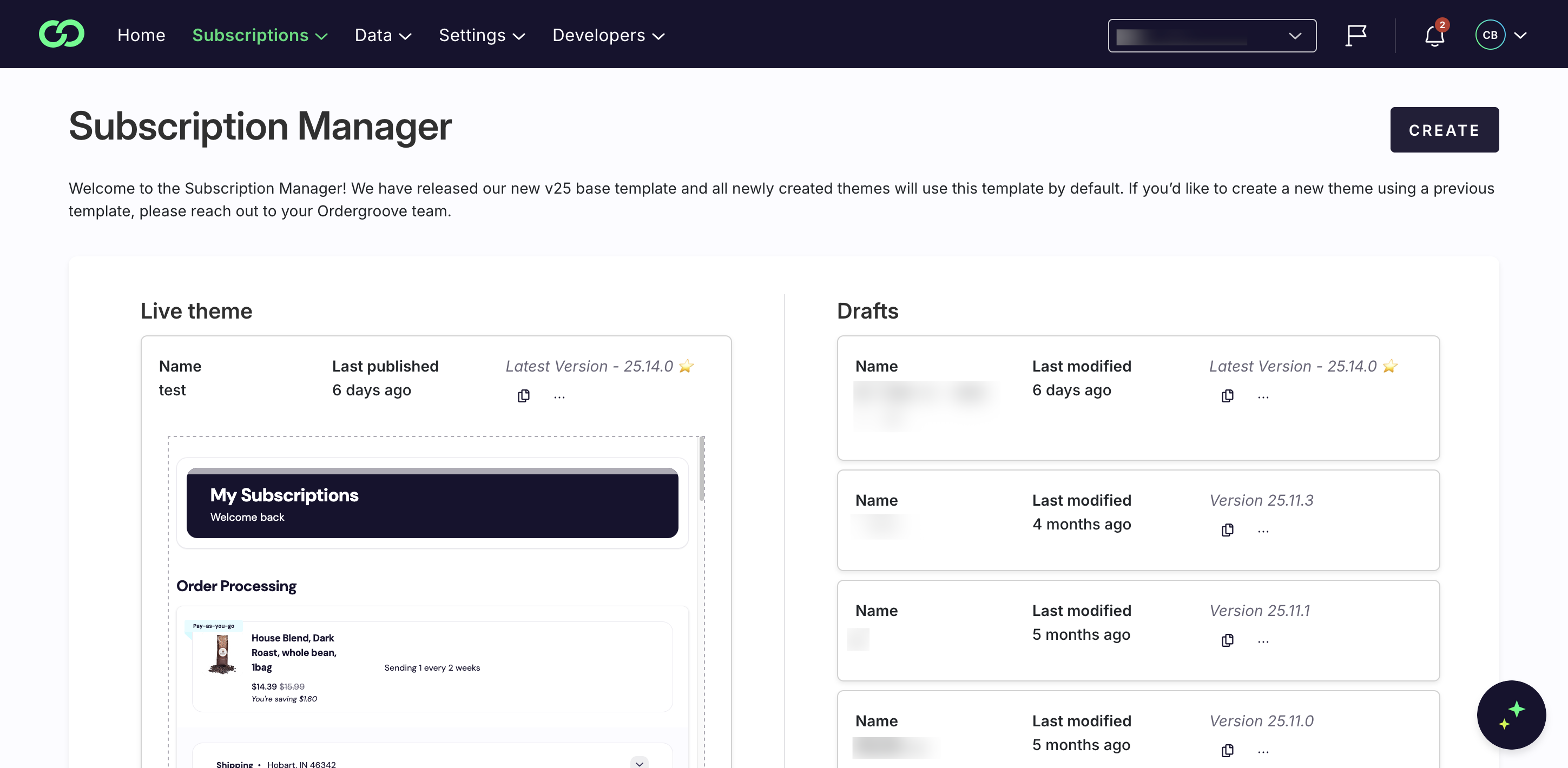The image size is (1568, 768).
Task: Duplicate the live theme using its copy icon
Action: 523,395
